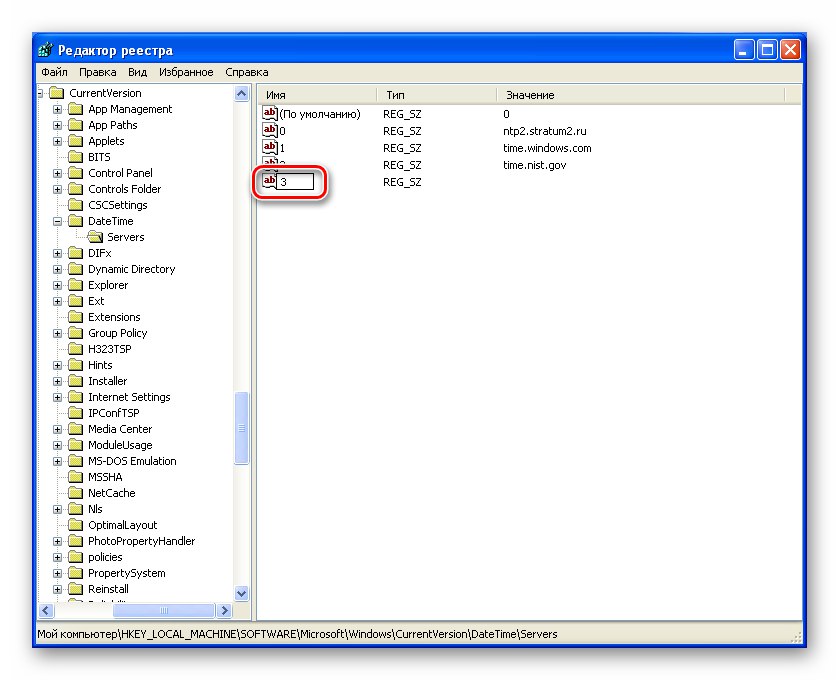Image resolution: width=839 pixels, height=680 pixels.
Task: Click string icon of value being renamed 3
Action: 270,181
